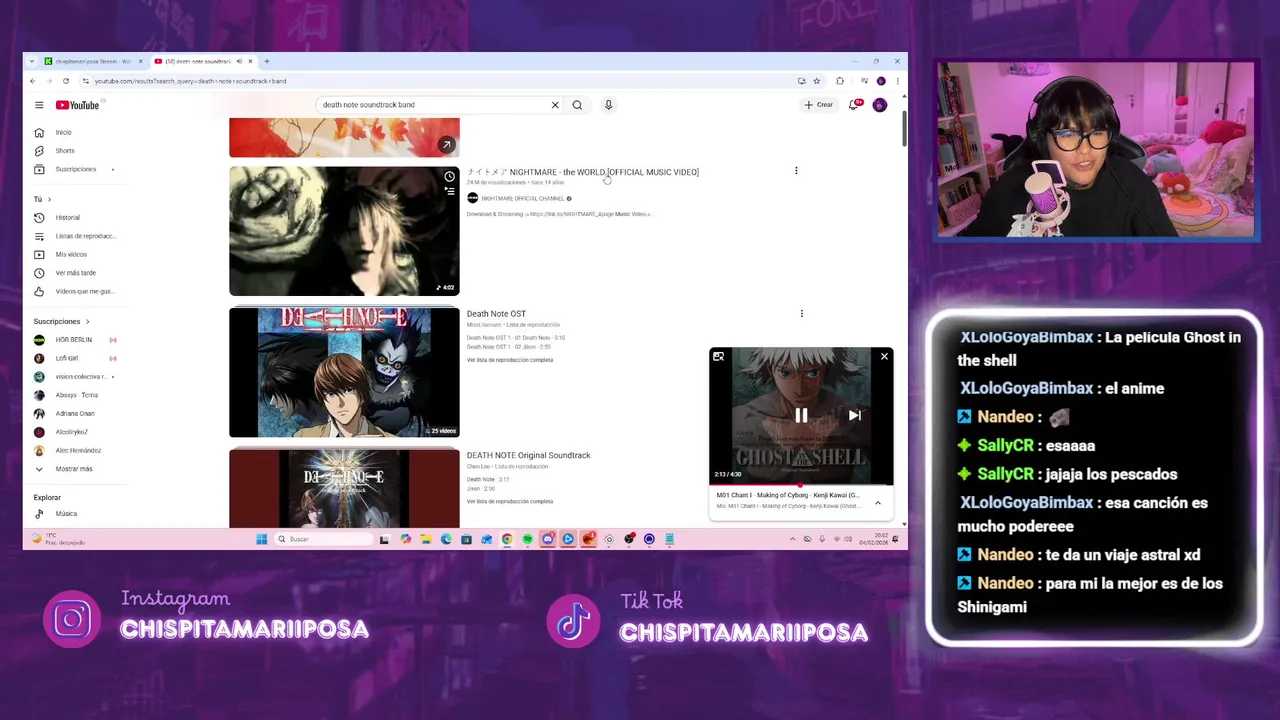Reload the page
The image size is (1280, 720).
click(x=66, y=81)
